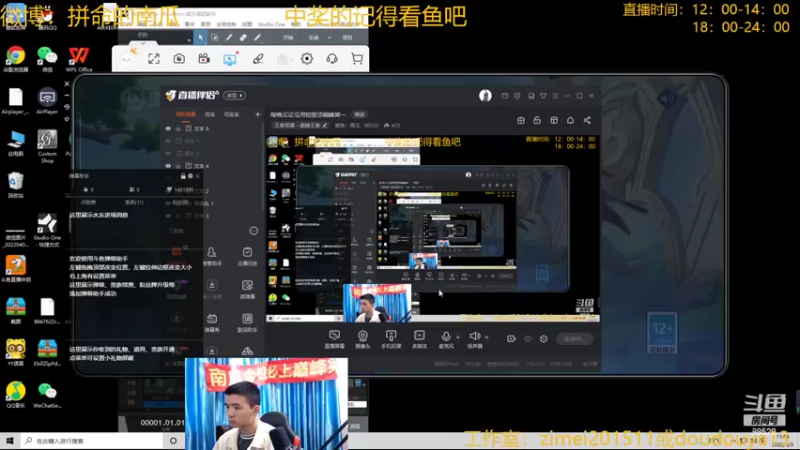The image size is (800, 450).
Task: Open hamburger menu in 直播伴侣 title bar
Action: (556, 95)
